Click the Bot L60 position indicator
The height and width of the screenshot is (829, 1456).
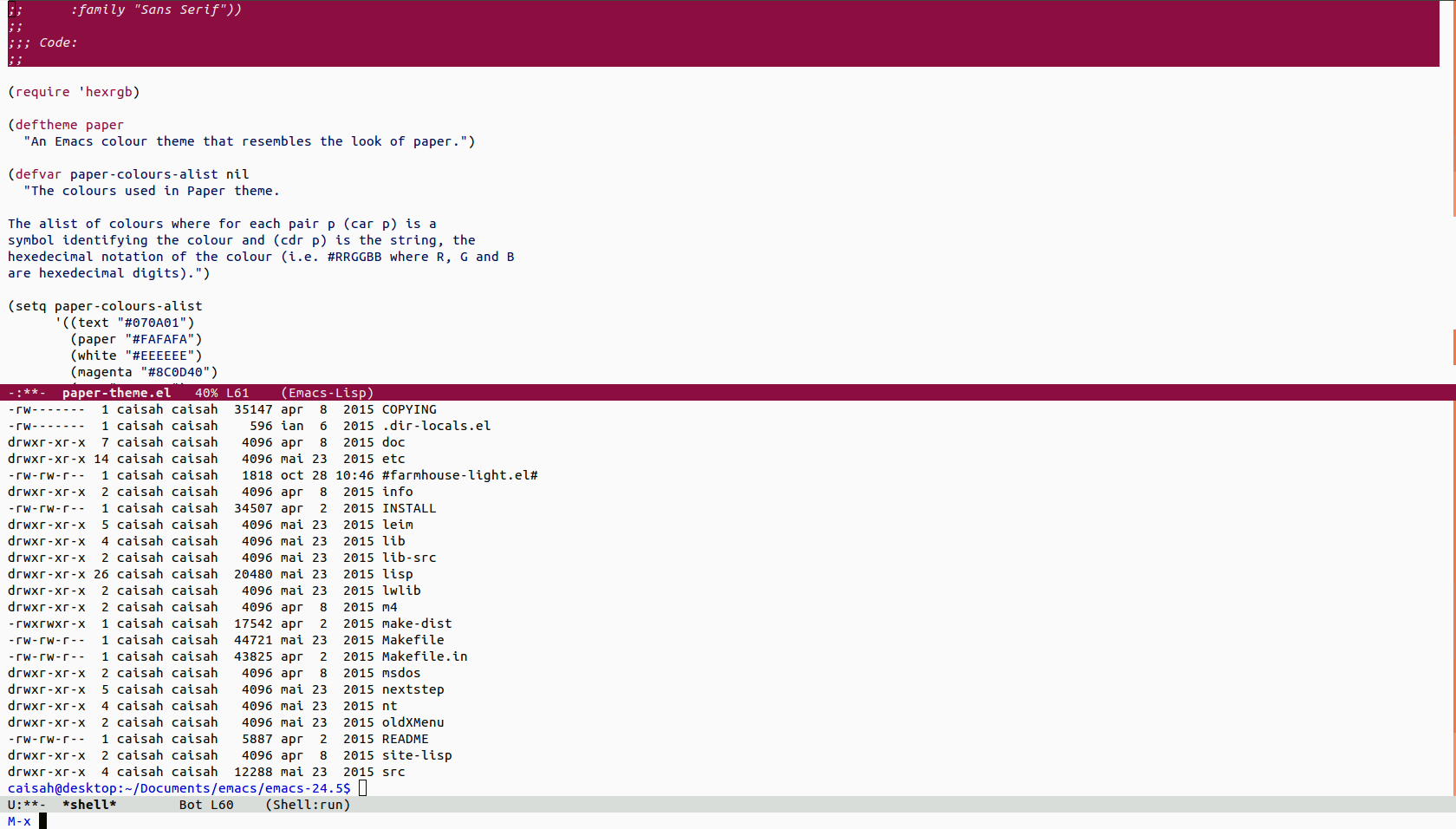point(206,805)
